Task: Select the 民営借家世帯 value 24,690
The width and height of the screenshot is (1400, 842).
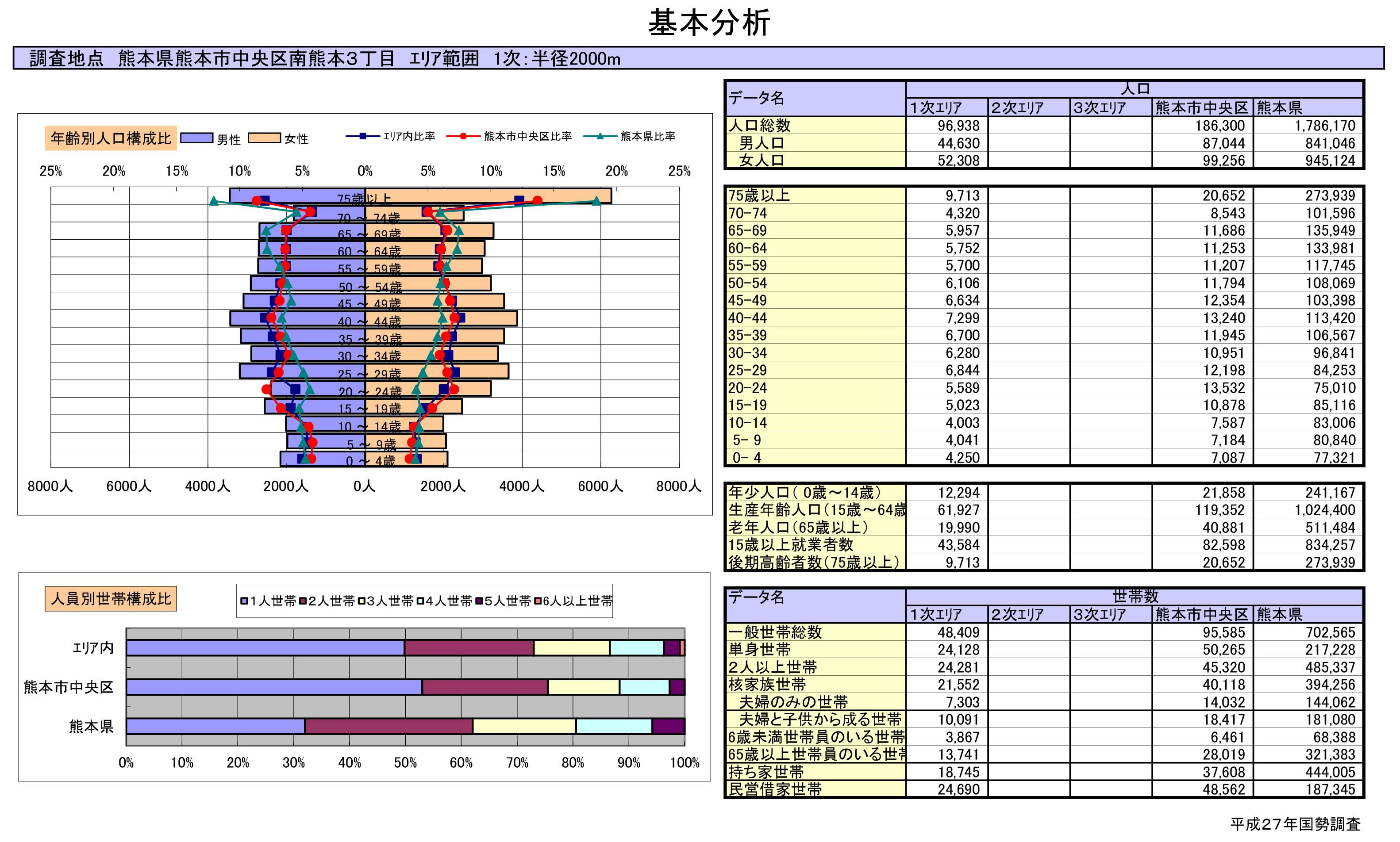Action: tap(947, 789)
